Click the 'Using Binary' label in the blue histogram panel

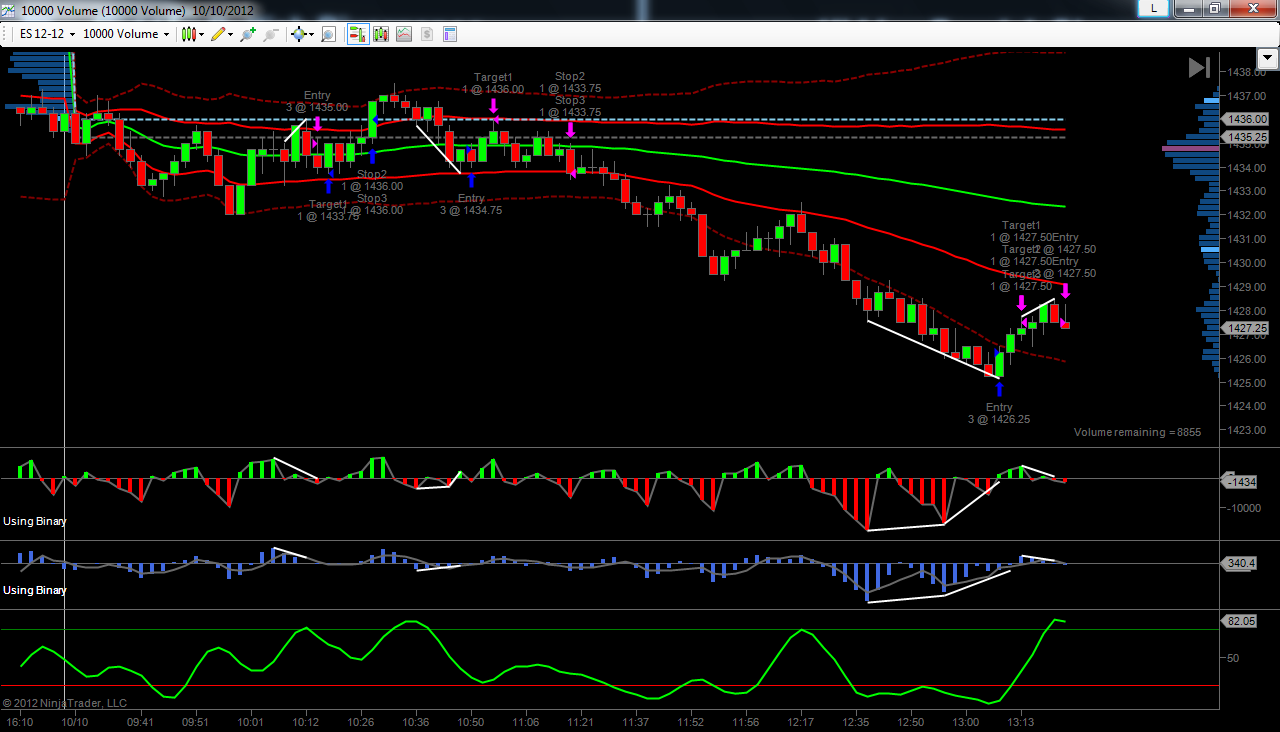click(x=35, y=590)
